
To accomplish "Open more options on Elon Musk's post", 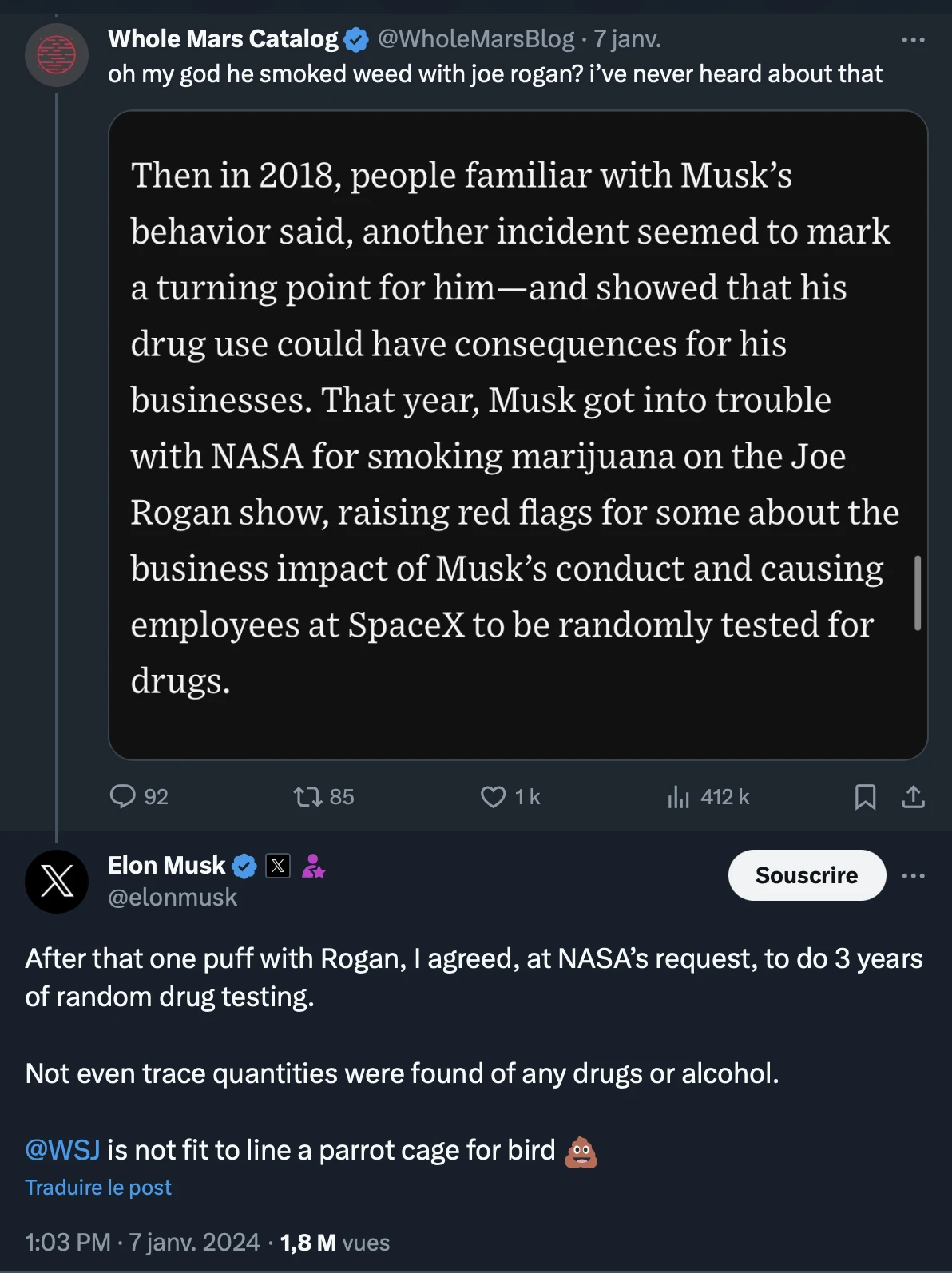I will (913, 875).
